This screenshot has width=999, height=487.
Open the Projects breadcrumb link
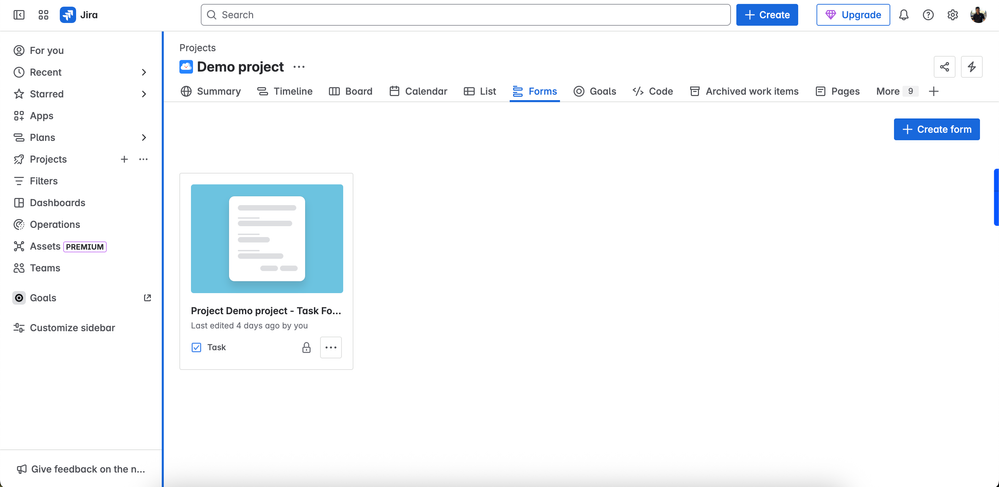(198, 48)
